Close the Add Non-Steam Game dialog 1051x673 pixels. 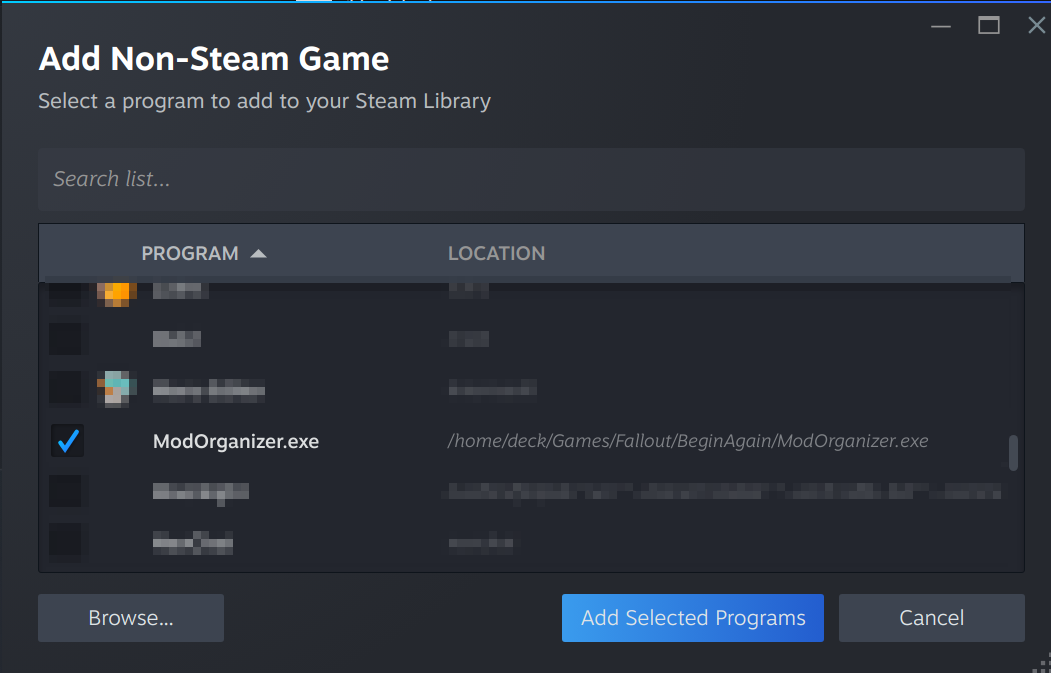[x=1036, y=26]
